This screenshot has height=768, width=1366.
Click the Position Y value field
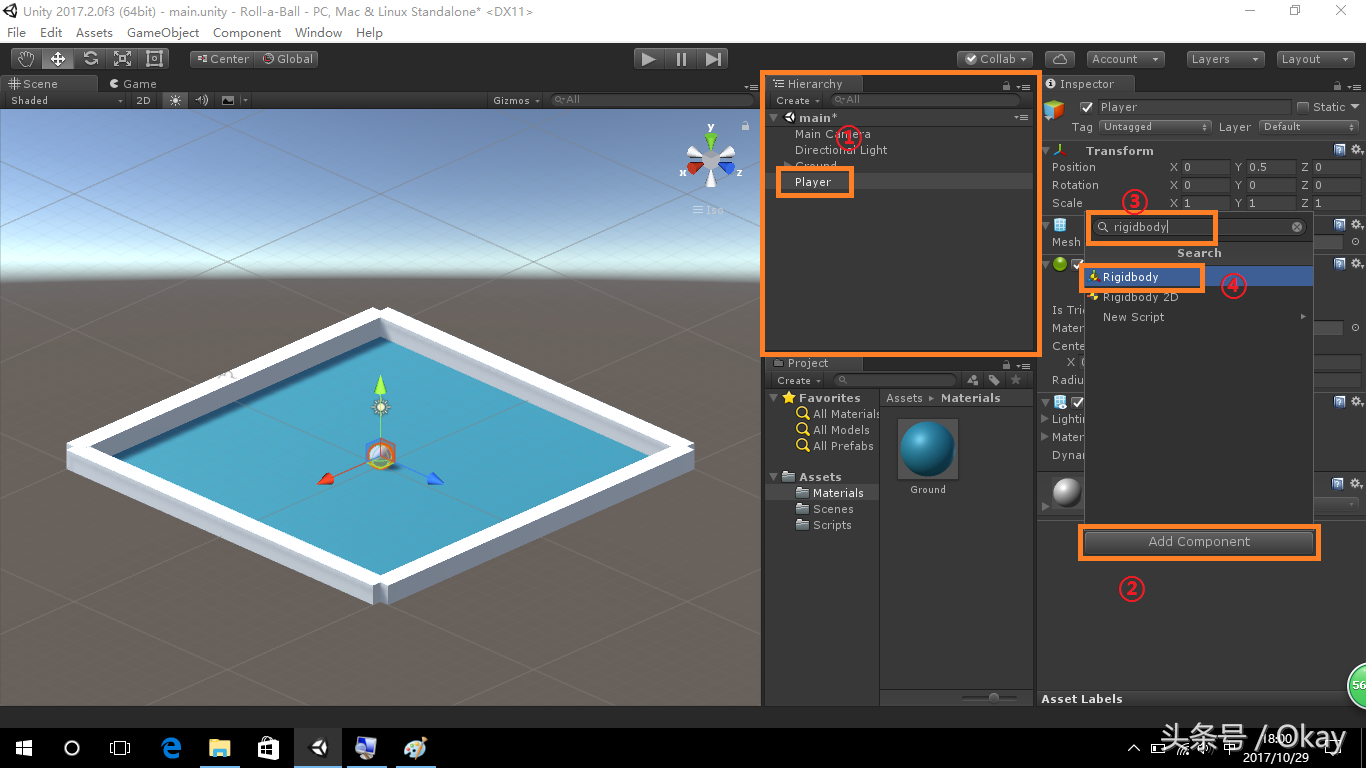tap(1270, 168)
